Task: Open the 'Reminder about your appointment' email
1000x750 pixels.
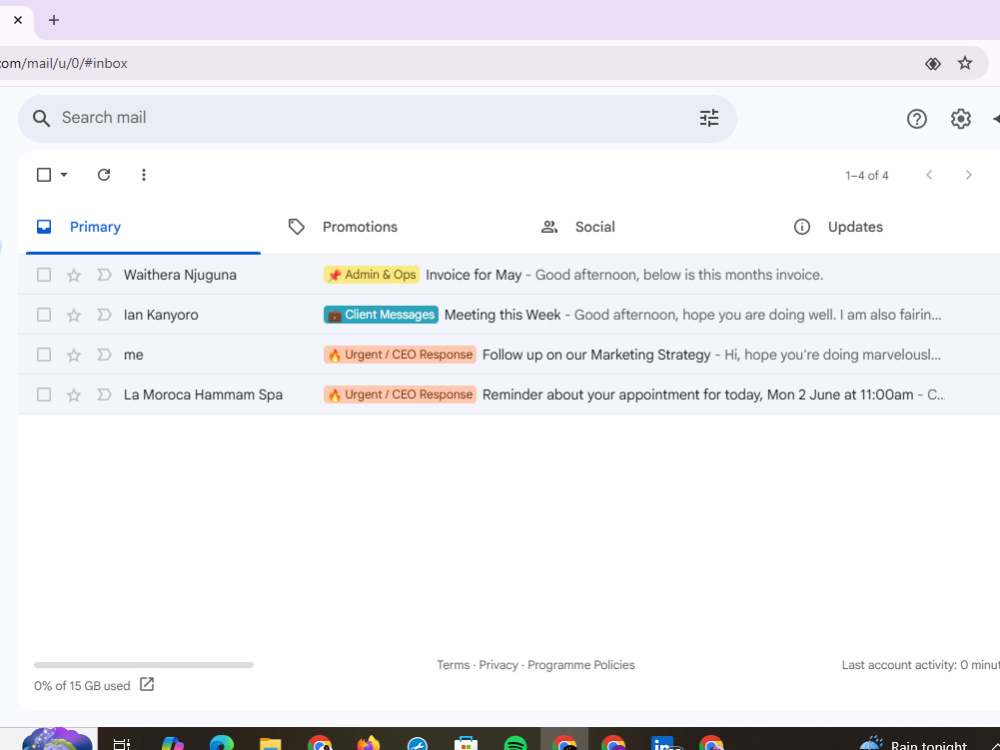Action: click(x=698, y=395)
